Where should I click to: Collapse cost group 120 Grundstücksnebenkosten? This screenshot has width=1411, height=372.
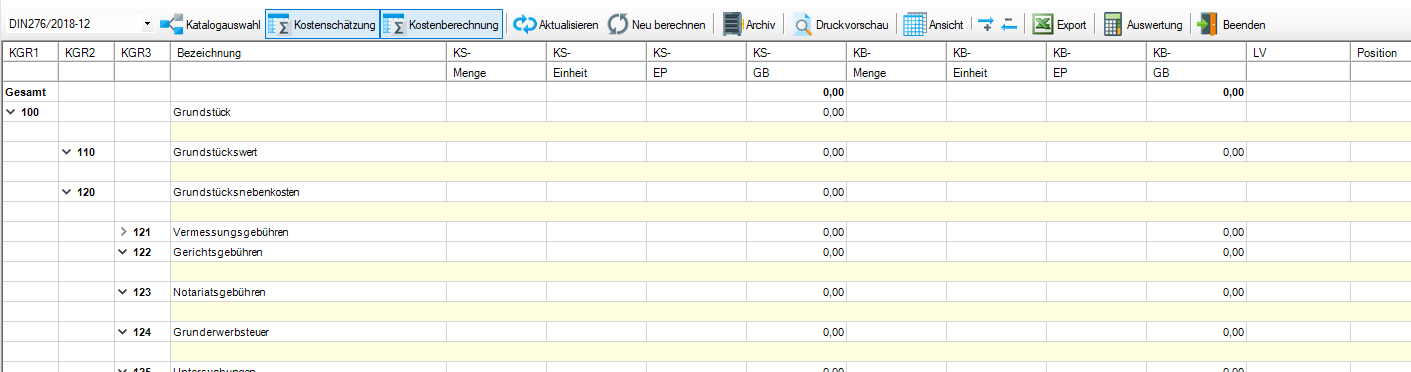coord(67,192)
